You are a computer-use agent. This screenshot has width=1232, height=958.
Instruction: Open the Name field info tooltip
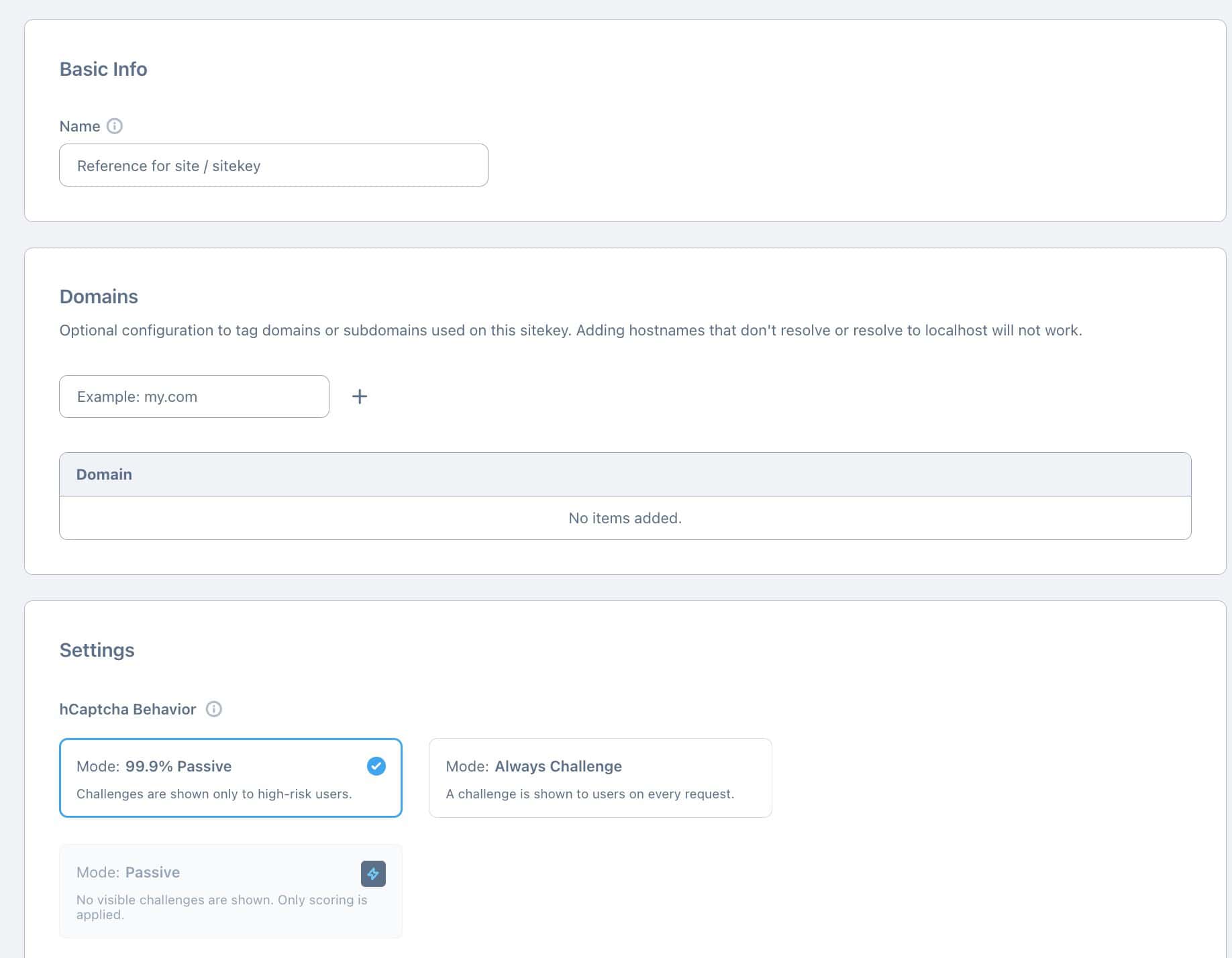(113, 126)
